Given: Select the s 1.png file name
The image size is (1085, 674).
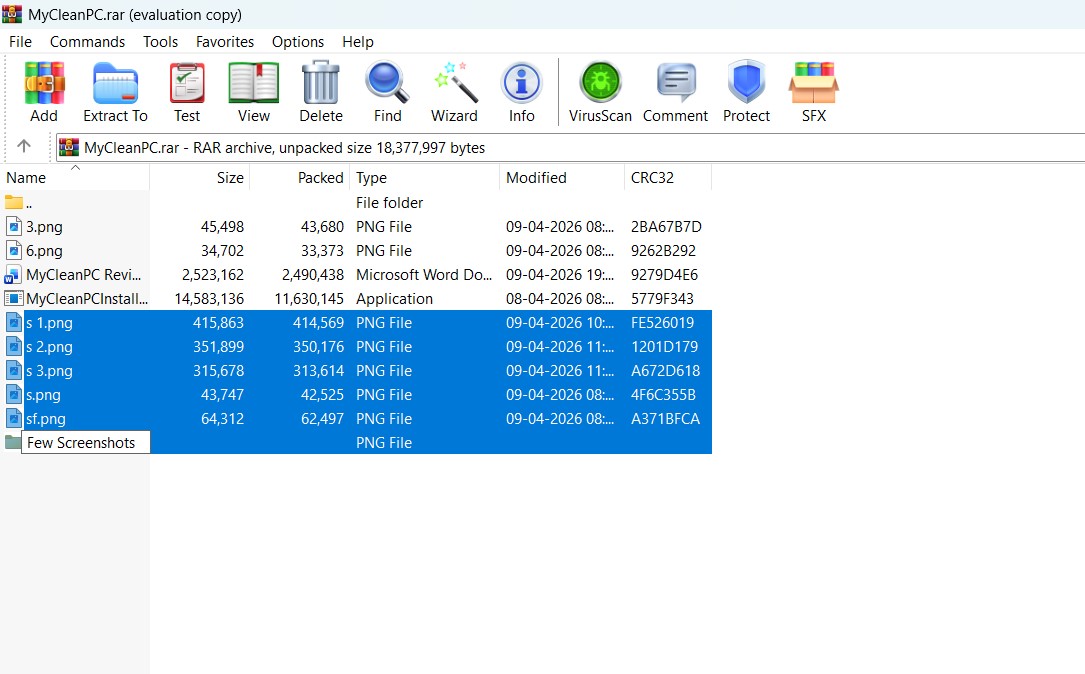Looking at the screenshot, I should (x=49, y=323).
